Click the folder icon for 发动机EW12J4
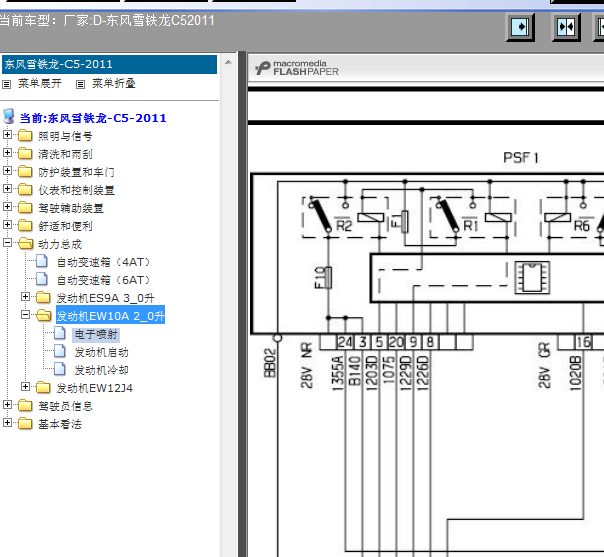 (43, 388)
